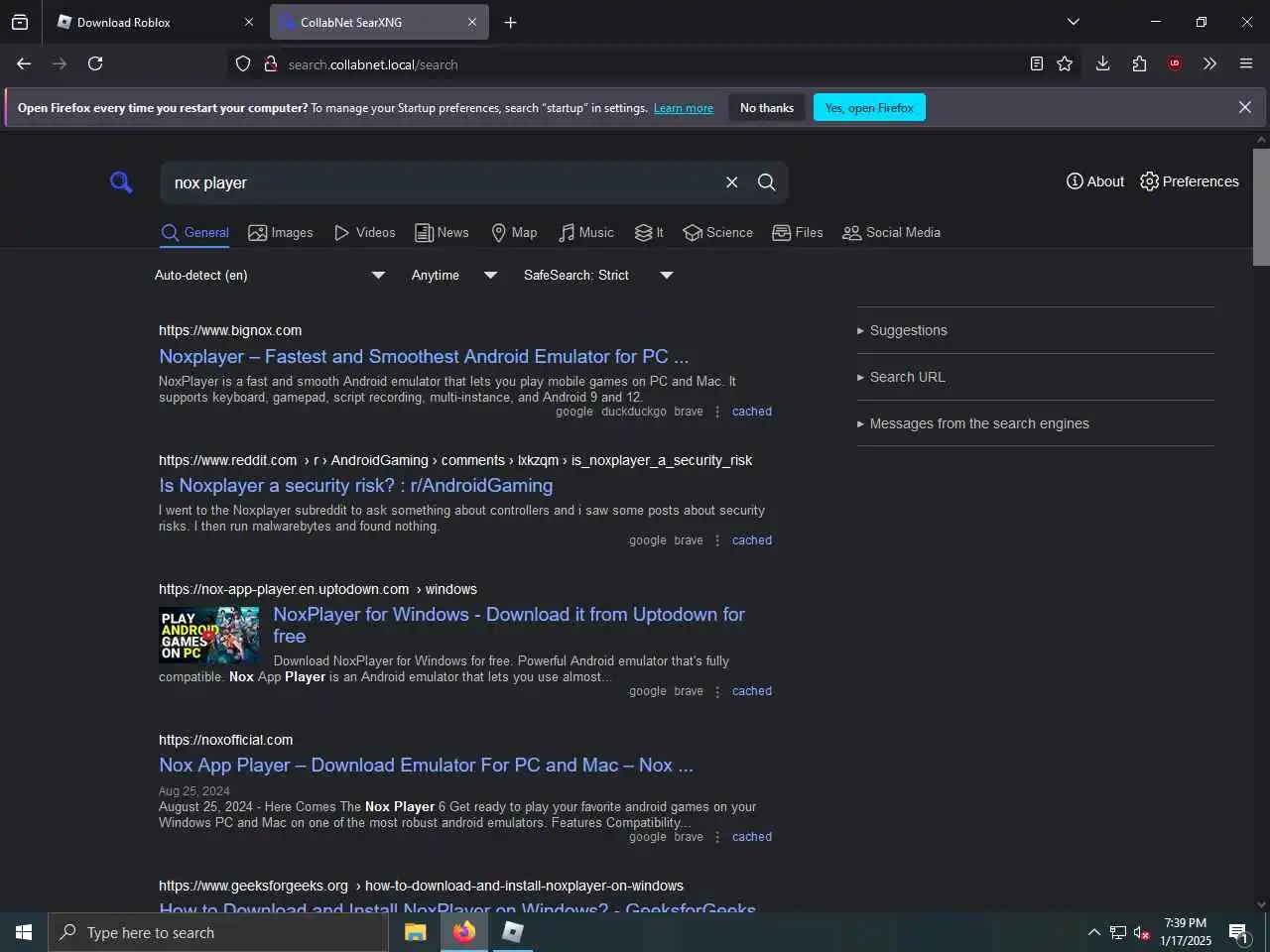Image resolution: width=1270 pixels, height=952 pixels.
Task: Open NoxPlayer for Windows Uptodown result
Action: (509, 625)
